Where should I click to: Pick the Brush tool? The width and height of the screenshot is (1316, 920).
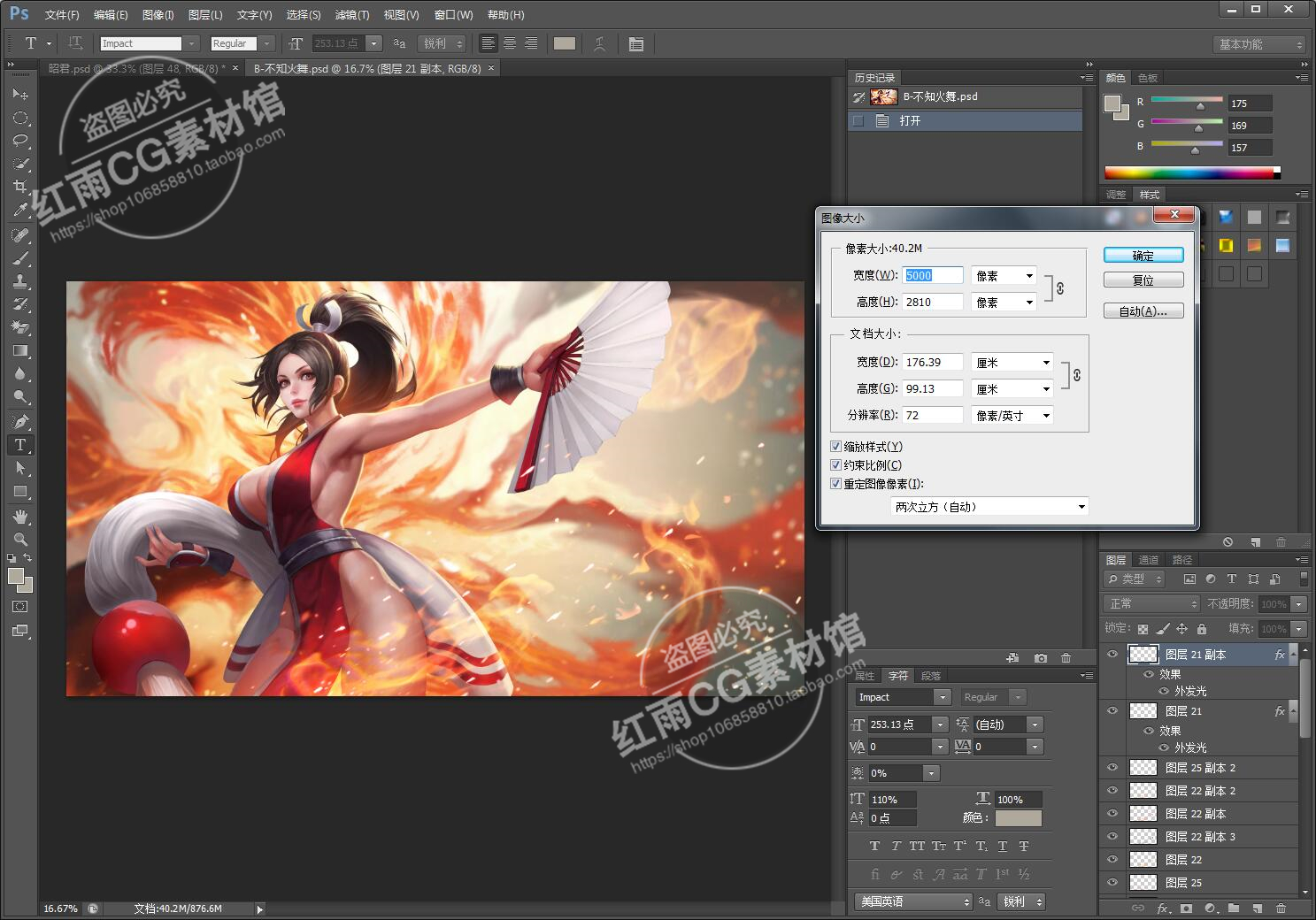coord(19,258)
